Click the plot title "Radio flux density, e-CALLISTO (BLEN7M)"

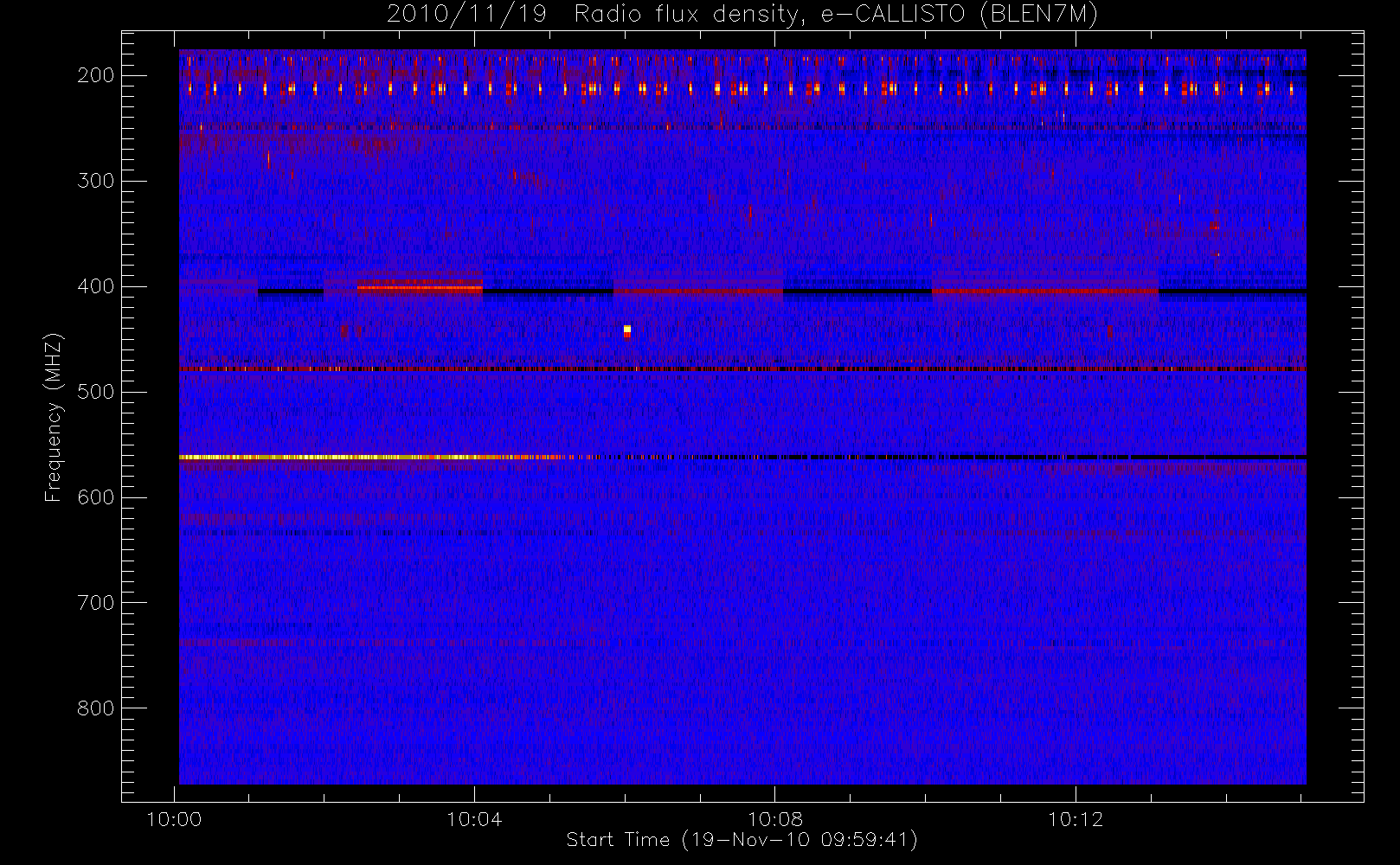[836, 15]
